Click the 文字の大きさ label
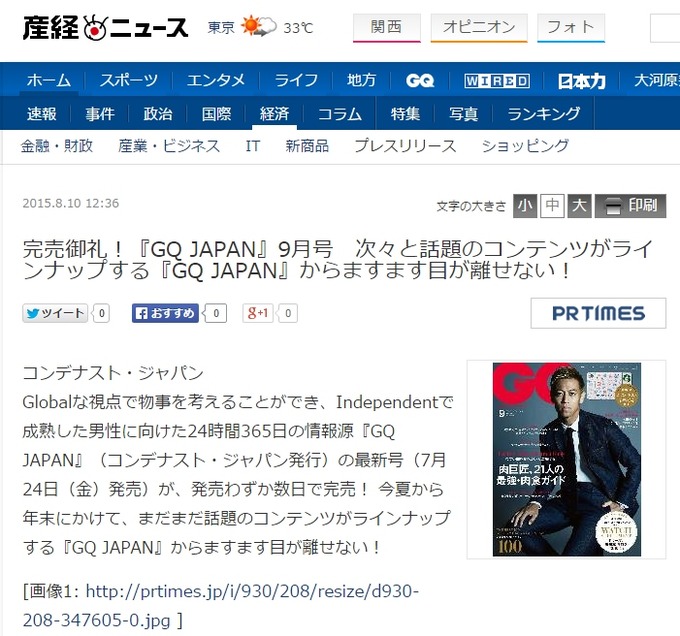Screen dimensions: 680x636 pyautogui.click(x=471, y=206)
